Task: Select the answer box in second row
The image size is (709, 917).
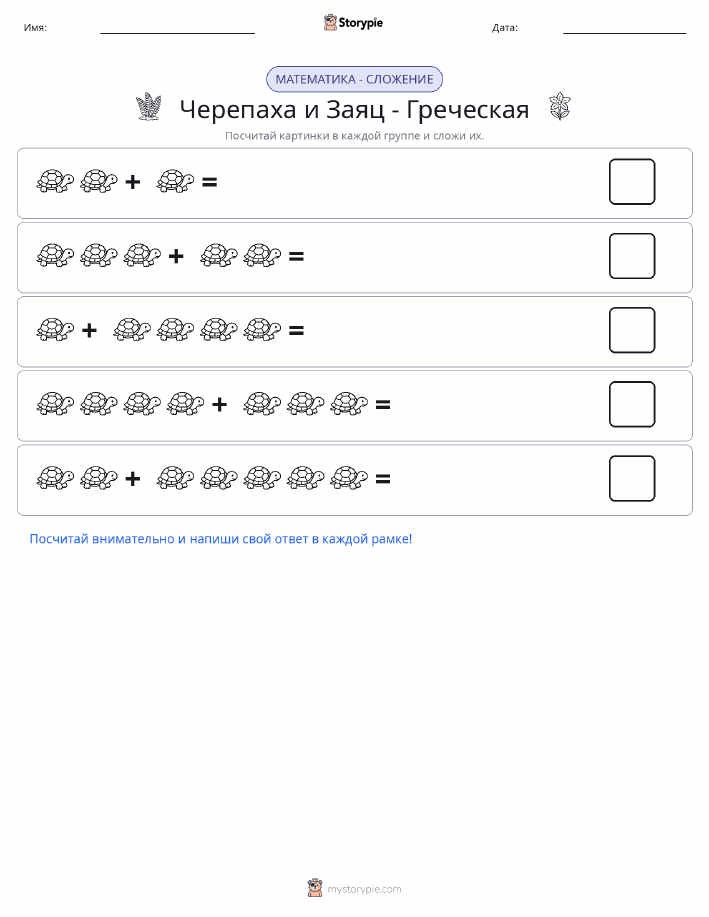Action: (632, 256)
